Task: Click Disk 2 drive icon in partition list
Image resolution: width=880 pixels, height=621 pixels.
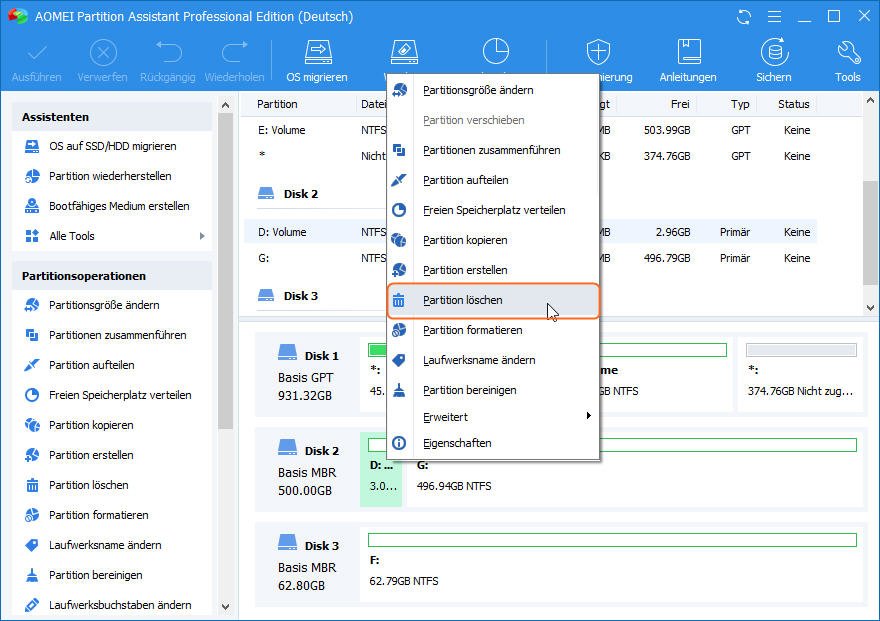Action: tap(266, 194)
